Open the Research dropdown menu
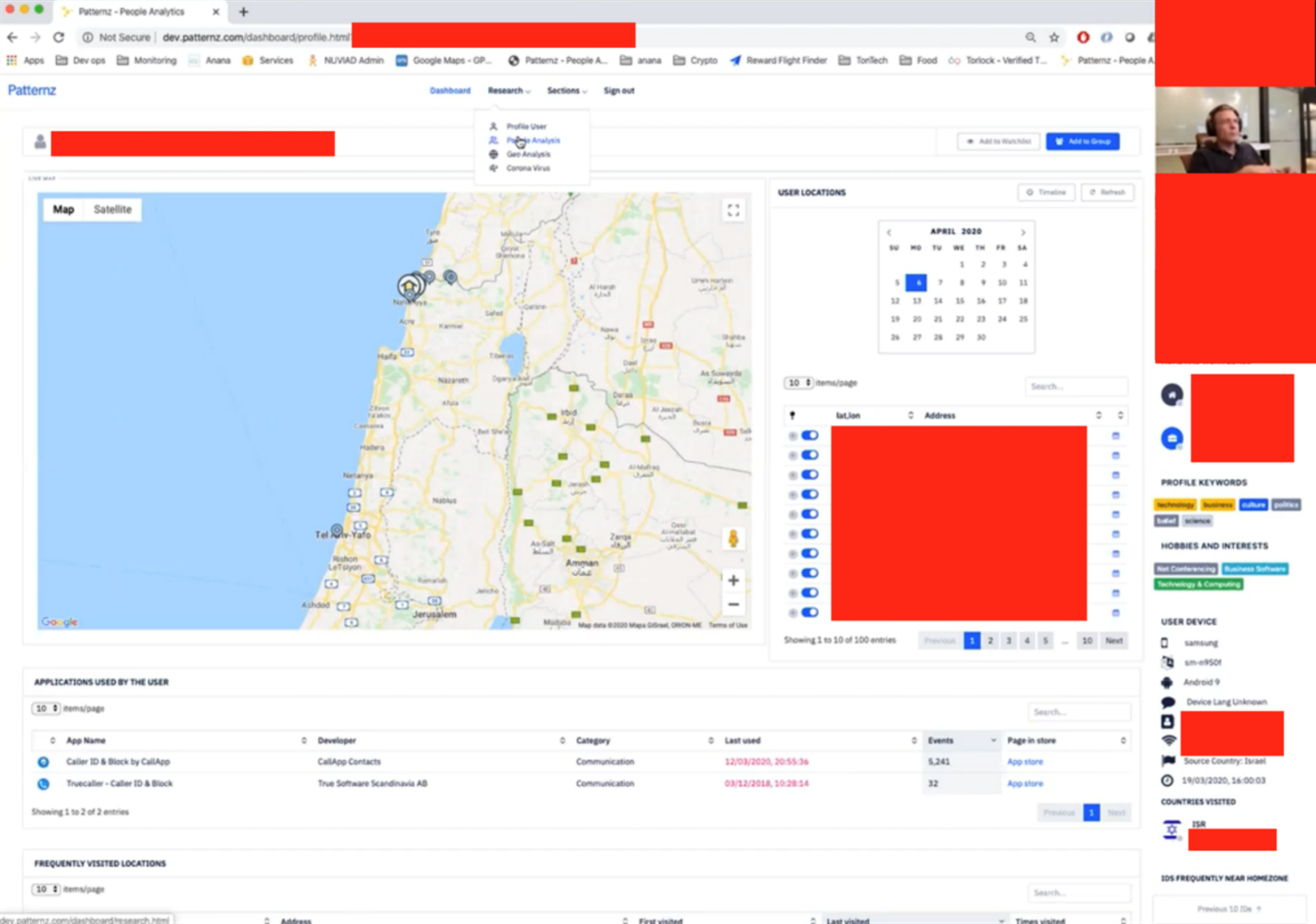 pyautogui.click(x=509, y=91)
